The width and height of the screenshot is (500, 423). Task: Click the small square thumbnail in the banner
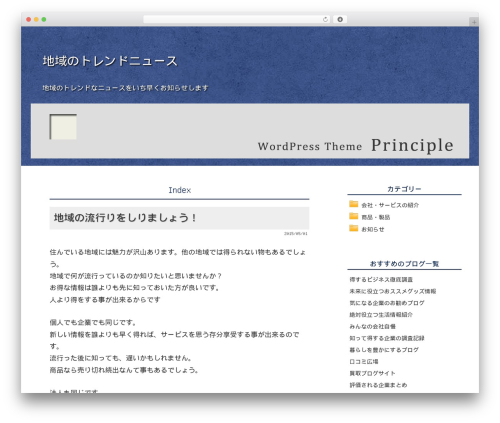[63, 127]
